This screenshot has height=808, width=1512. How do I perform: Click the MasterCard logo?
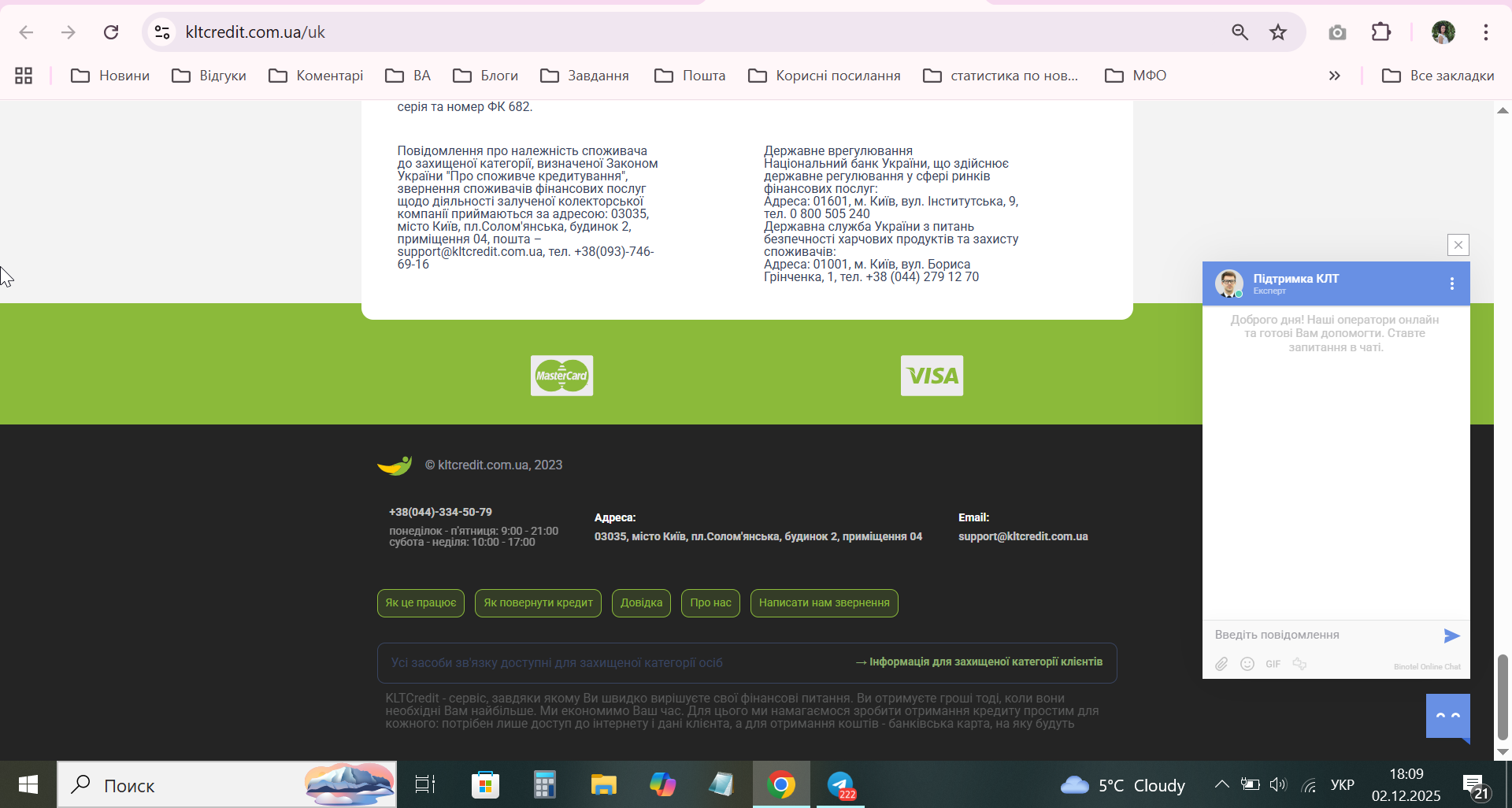tap(561, 376)
